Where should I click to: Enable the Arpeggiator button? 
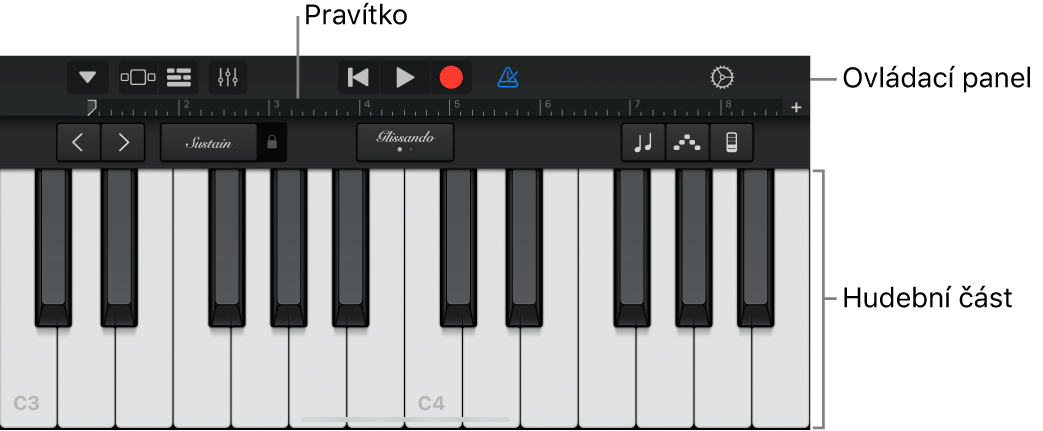click(x=687, y=142)
